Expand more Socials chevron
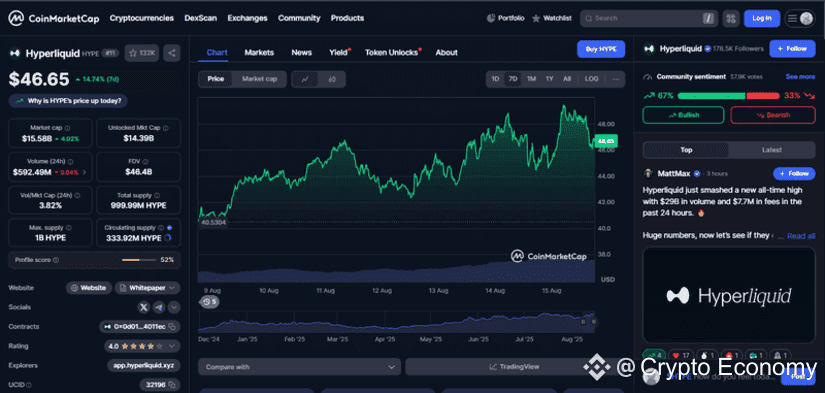825x393 pixels. pyautogui.click(x=174, y=307)
